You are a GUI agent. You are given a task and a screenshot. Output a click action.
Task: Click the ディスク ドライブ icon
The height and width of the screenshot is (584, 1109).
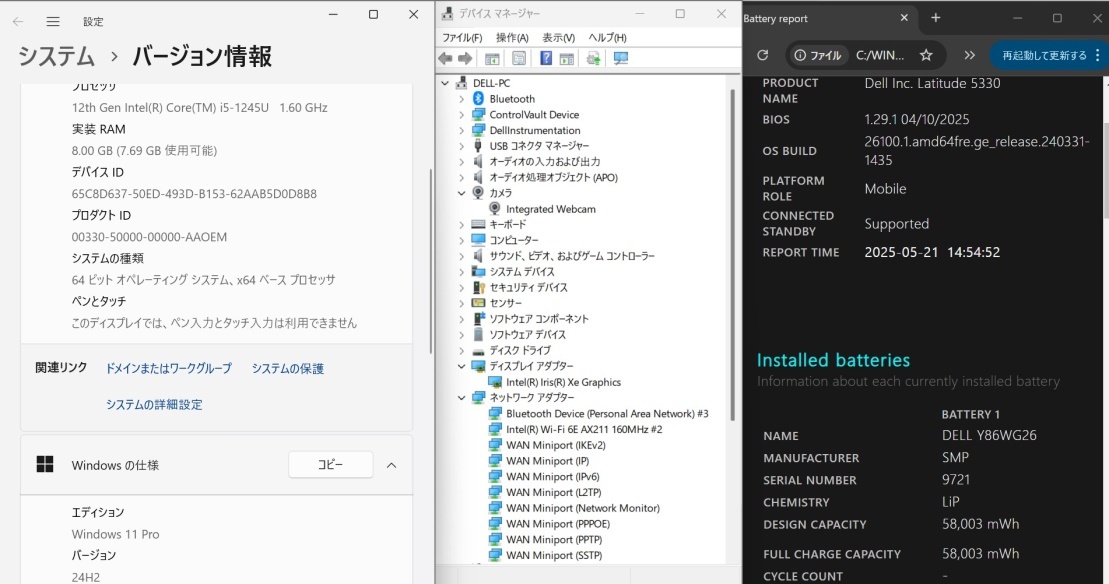click(478, 351)
